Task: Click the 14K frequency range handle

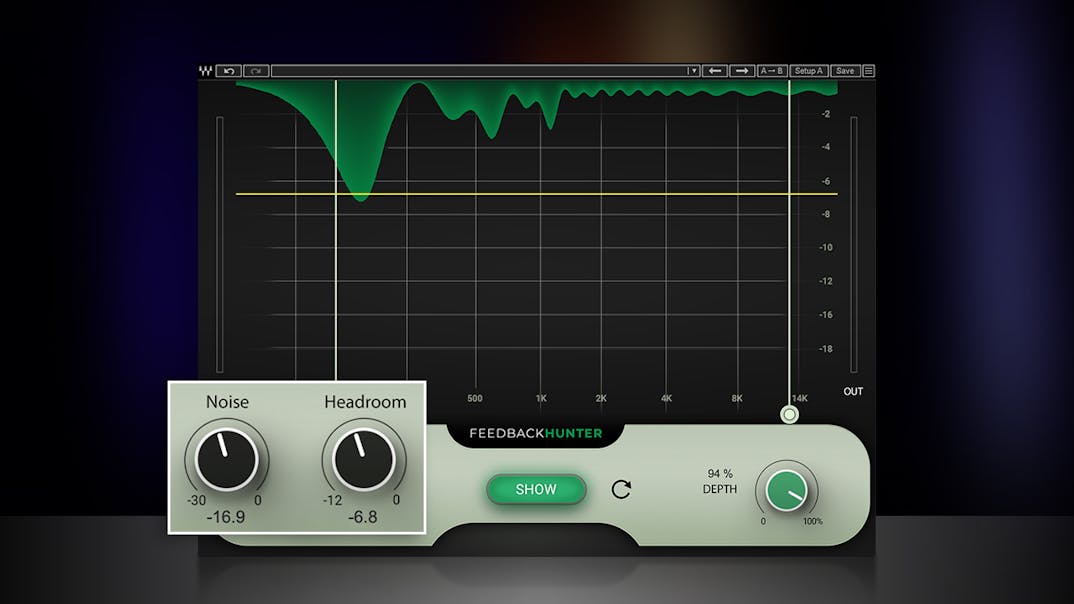Action: (x=789, y=414)
